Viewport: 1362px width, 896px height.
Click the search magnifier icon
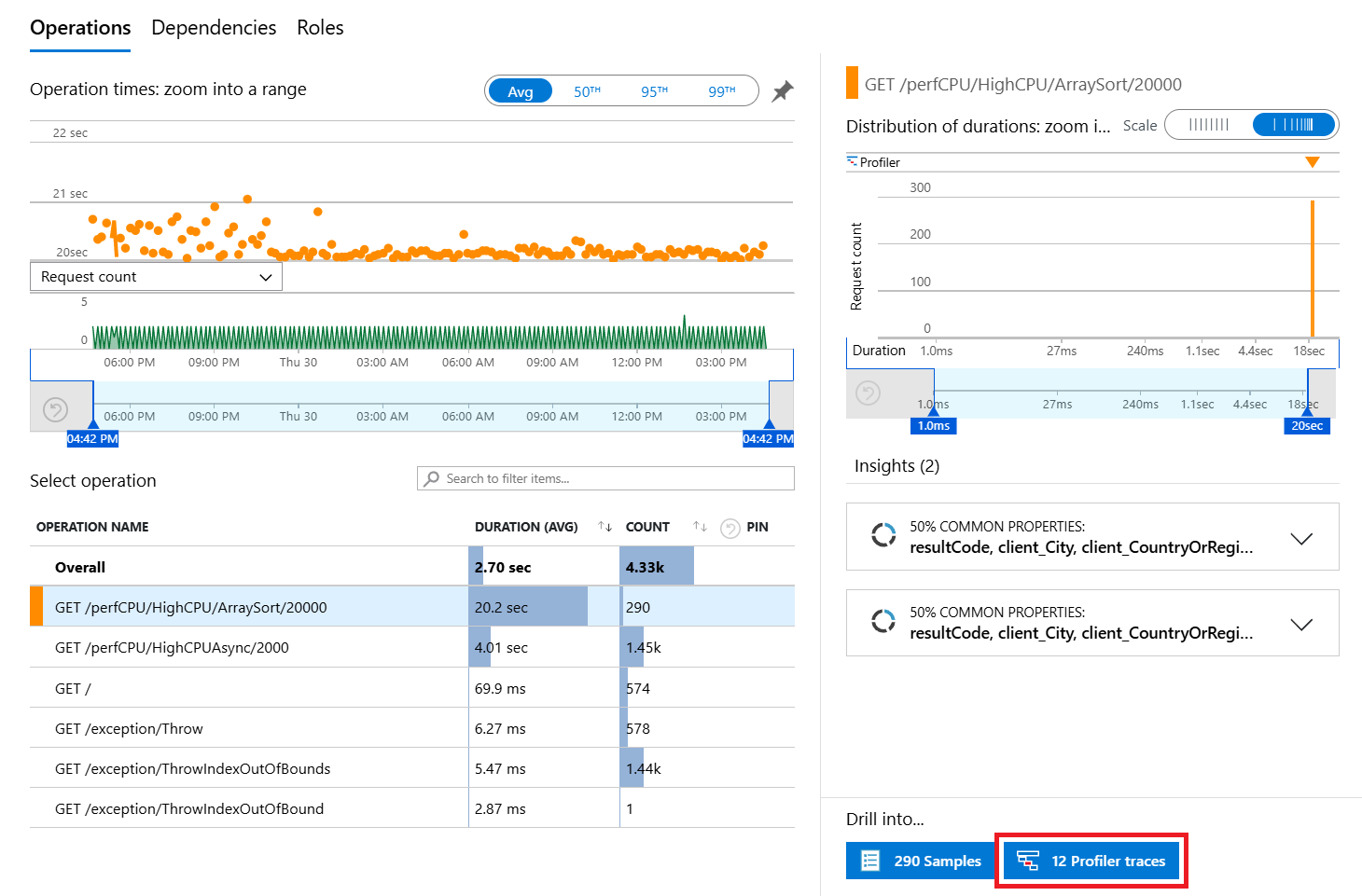click(432, 478)
